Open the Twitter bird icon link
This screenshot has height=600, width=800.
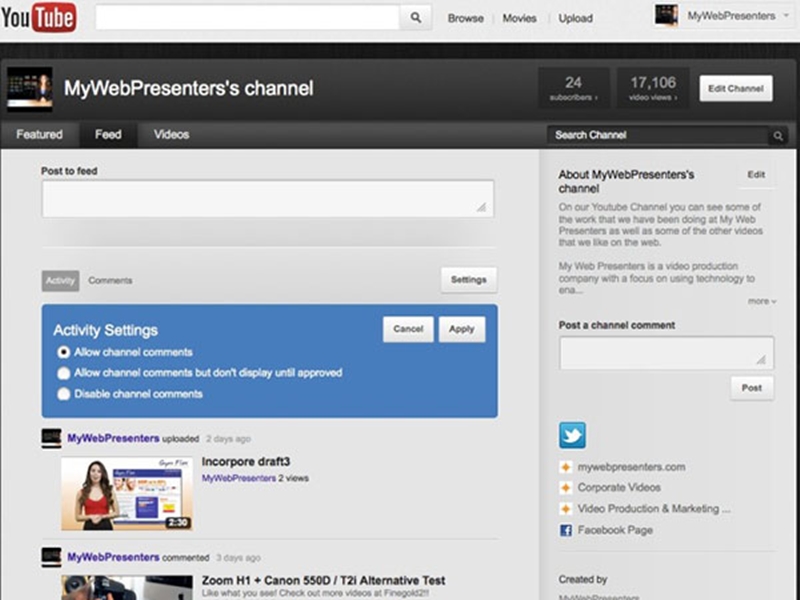[x=572, y=435]
